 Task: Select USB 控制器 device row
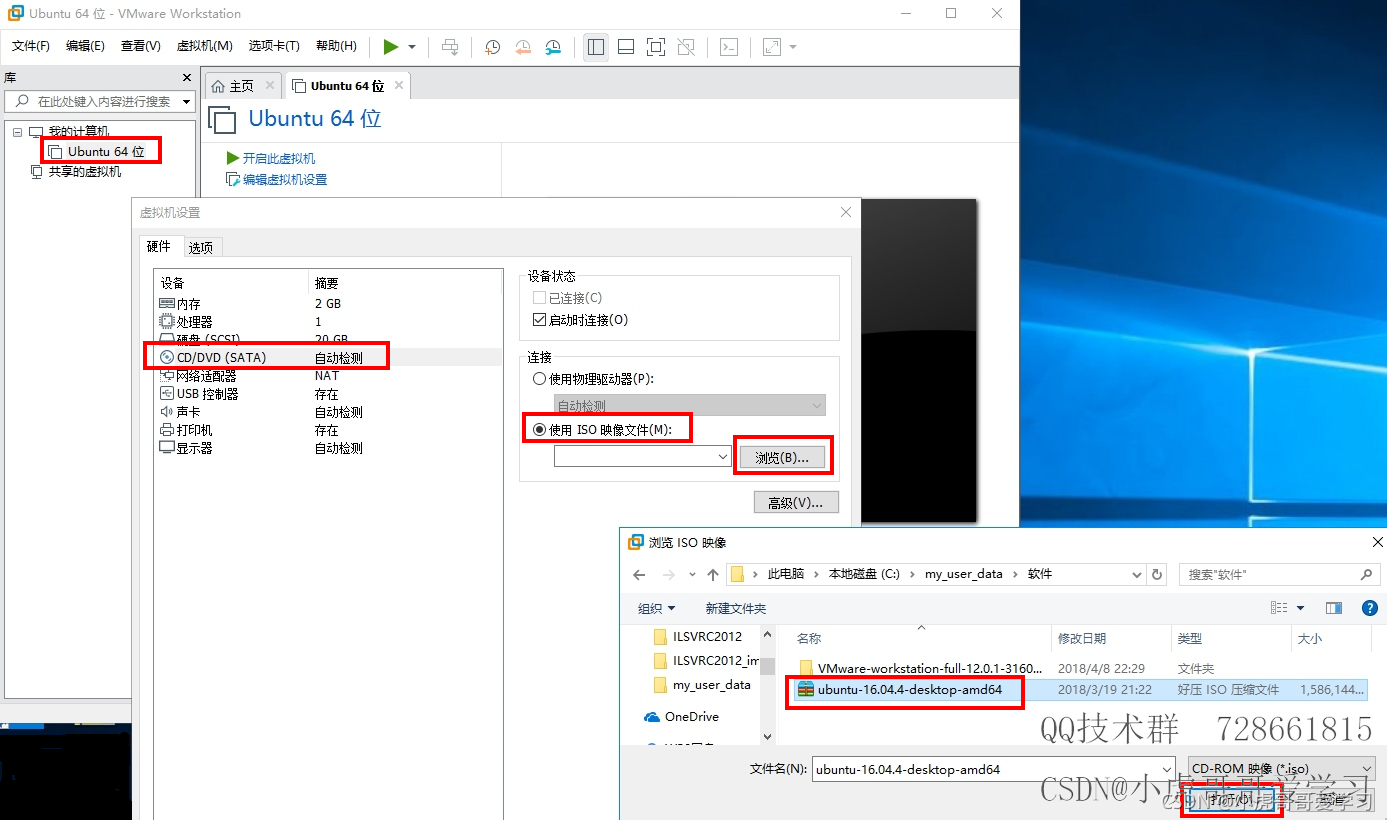(330, 394)
